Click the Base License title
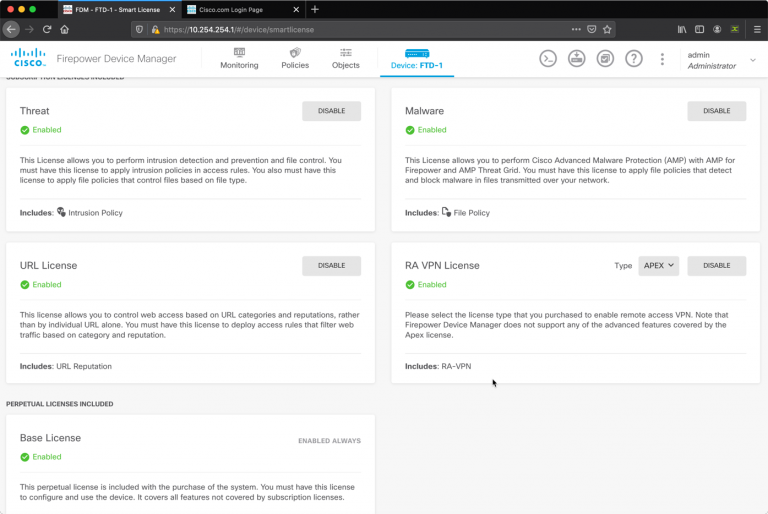 50,438
